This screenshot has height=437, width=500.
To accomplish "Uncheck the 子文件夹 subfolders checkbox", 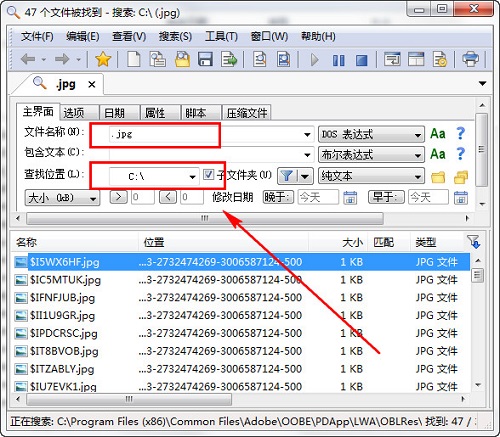I will (x=208, y=174).
